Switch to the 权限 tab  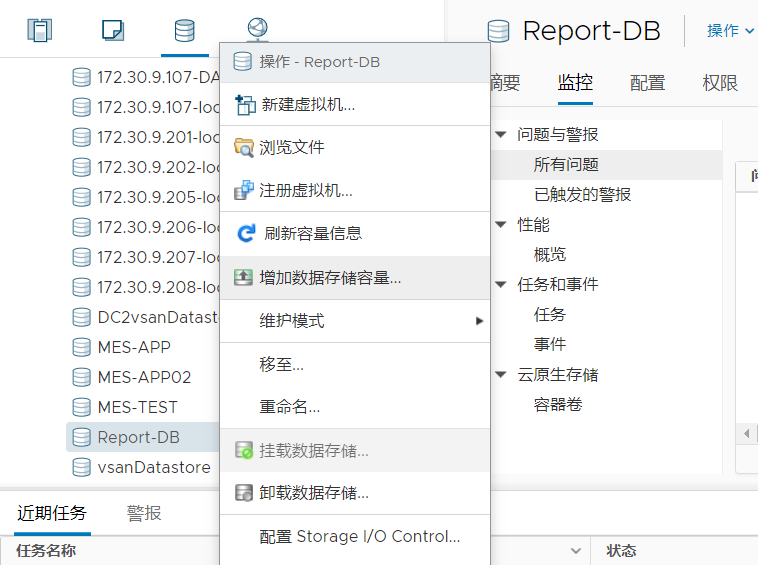[720, 83]
